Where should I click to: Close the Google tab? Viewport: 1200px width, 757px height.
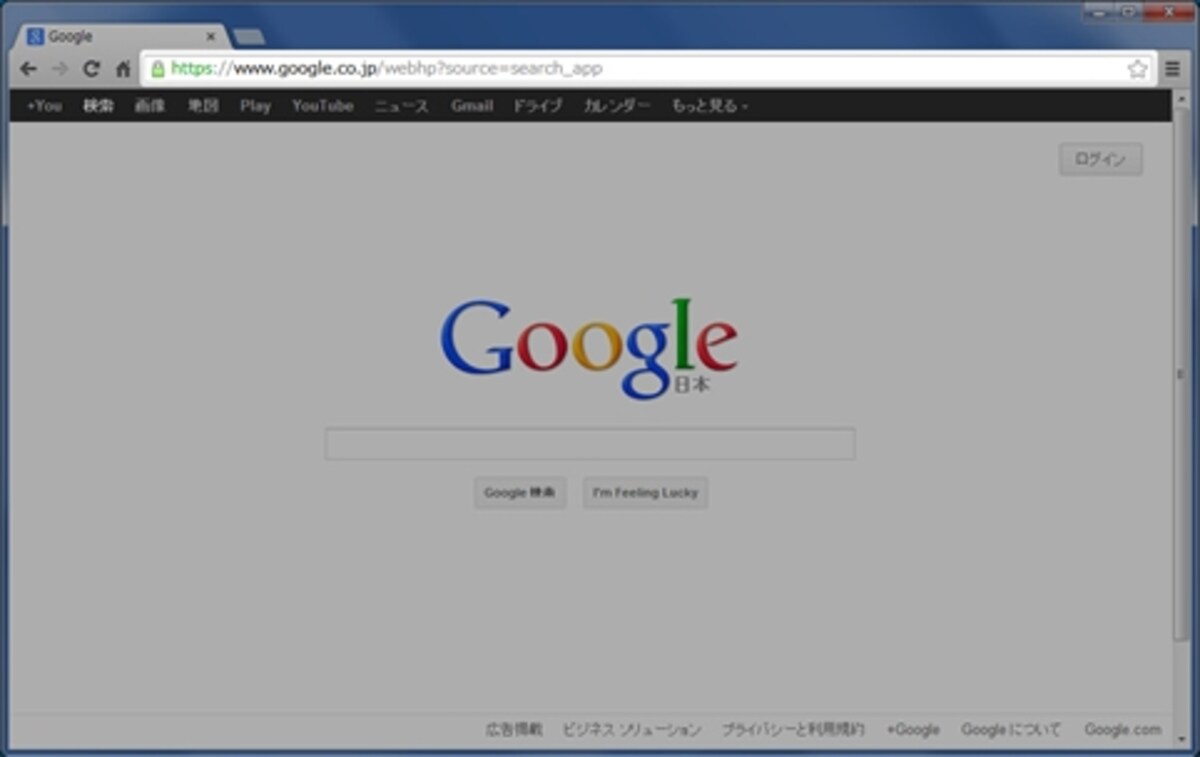(210, 36)
